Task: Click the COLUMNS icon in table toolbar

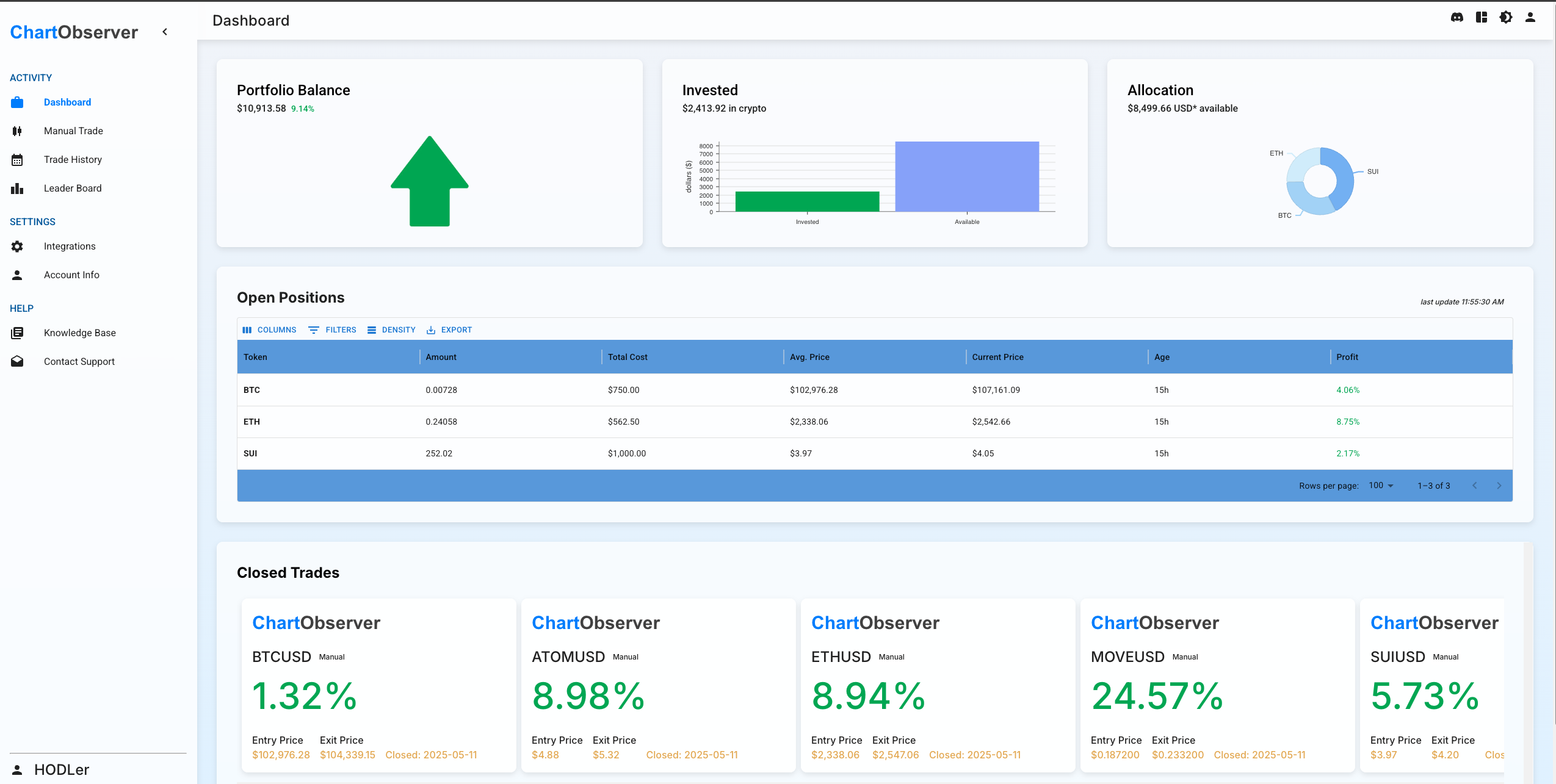Action: click(247, 330)
